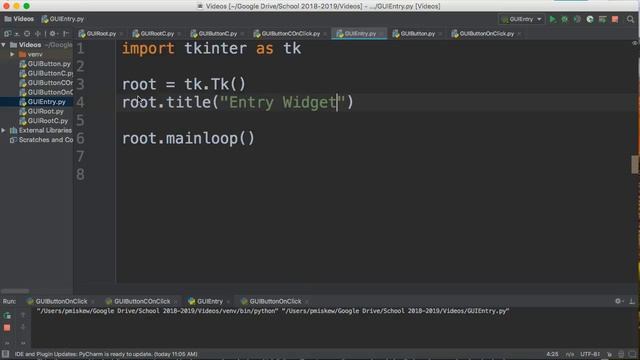
Task: Toggle tool window buttons in status bar corner
Action: pyautogui.click(x=5, y=354)
